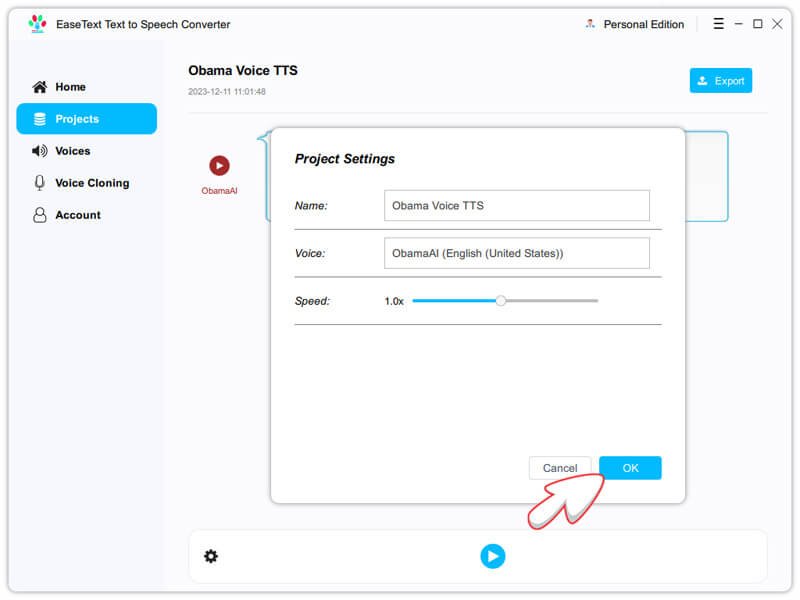Open settings with the gear icon
Image resolution: width=800 pixels, height=600 pixels.
coord(211,556)
